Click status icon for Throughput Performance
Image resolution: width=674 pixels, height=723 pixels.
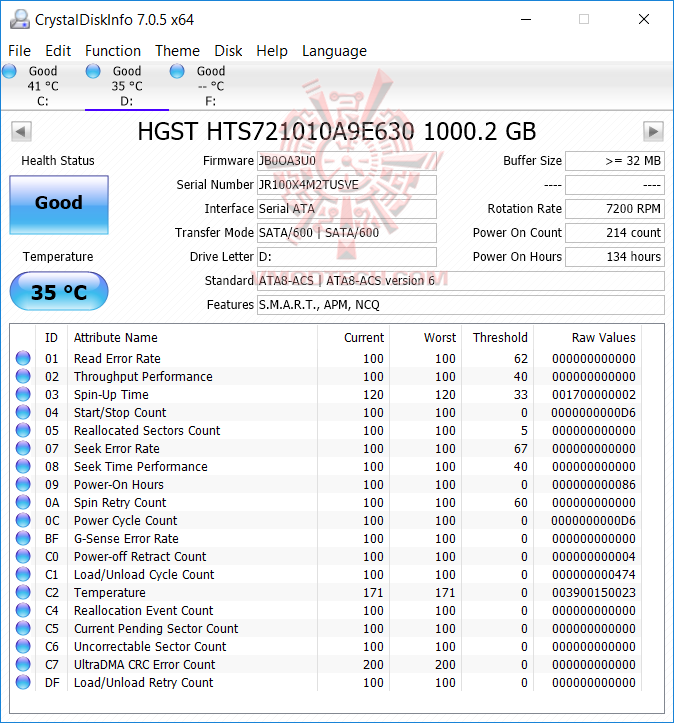coord(23,376)
